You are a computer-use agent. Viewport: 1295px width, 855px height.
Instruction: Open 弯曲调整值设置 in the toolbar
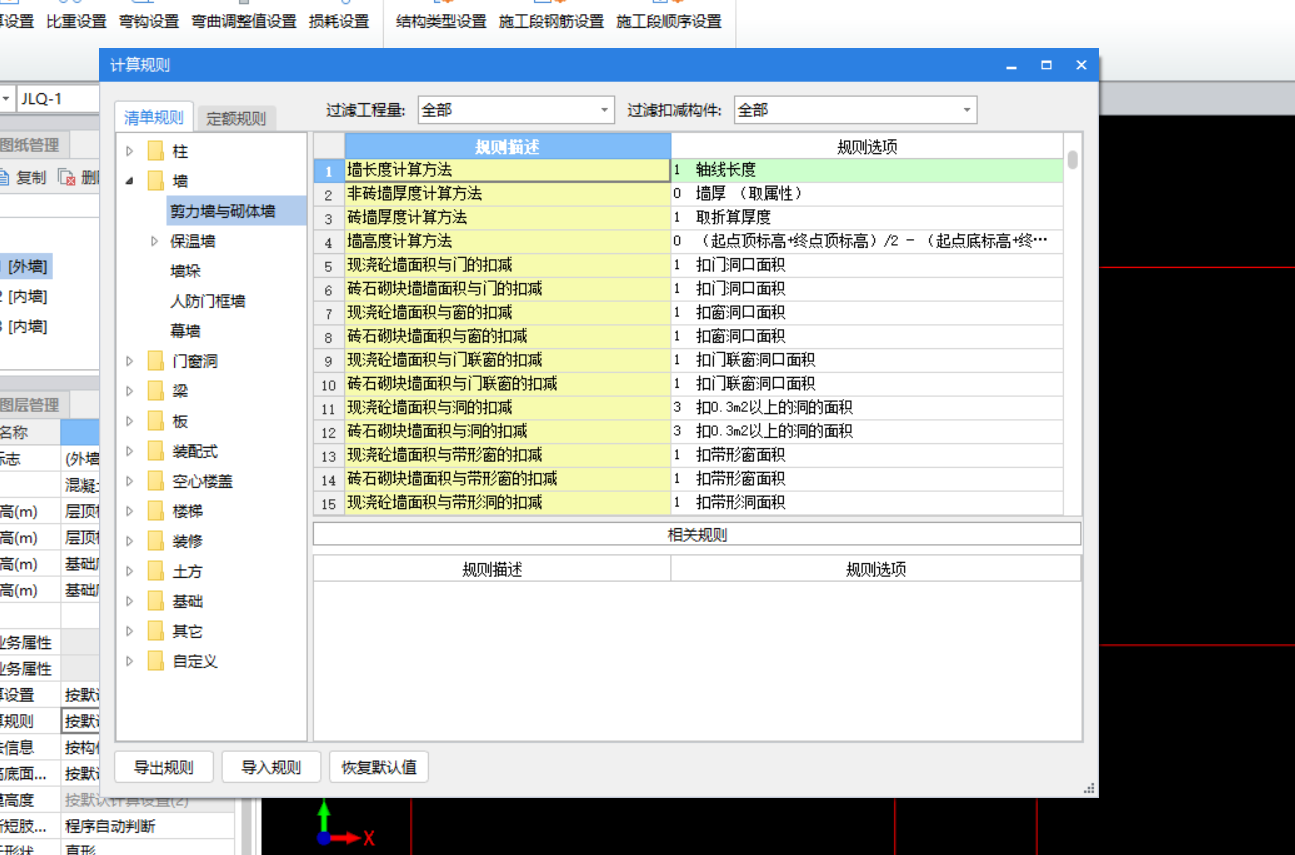[x=244, y=21]
